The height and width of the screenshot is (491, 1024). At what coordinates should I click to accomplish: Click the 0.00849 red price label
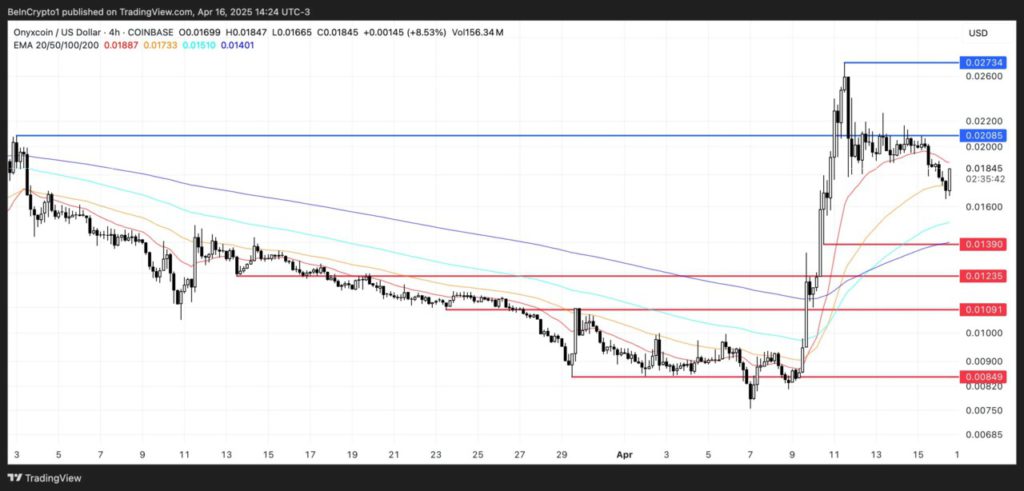pos(982,377)
